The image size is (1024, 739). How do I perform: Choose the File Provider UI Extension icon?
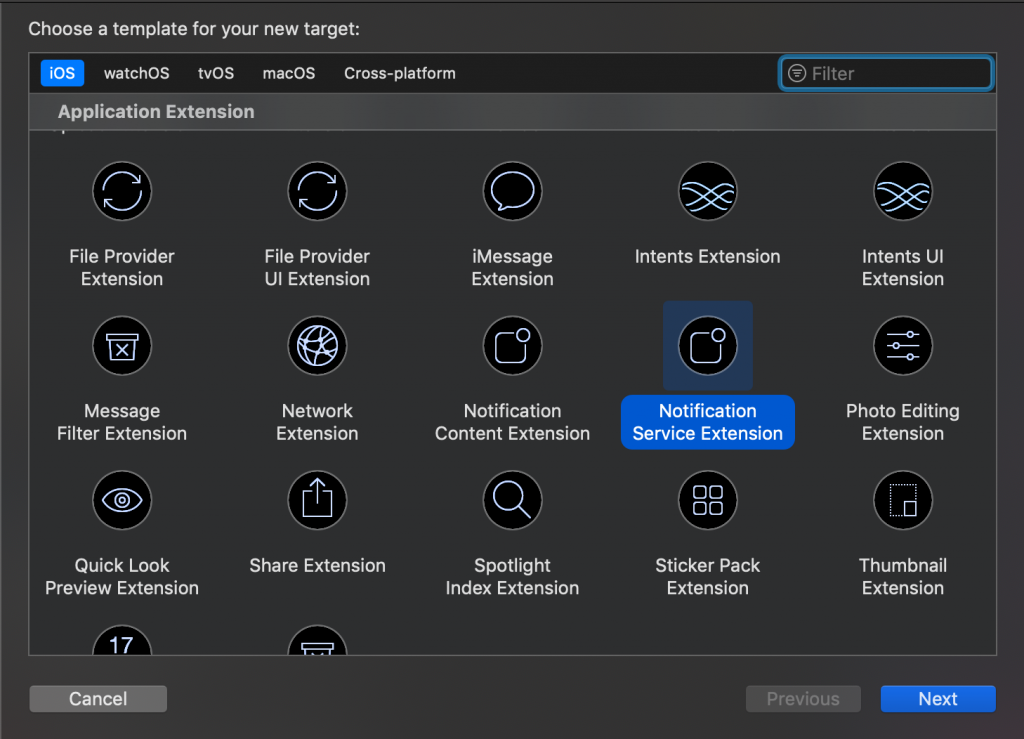pos(317,191)
